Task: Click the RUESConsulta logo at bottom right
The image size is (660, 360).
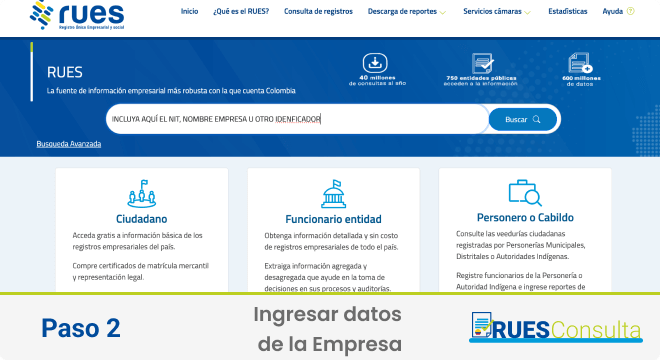Action: 556,327
